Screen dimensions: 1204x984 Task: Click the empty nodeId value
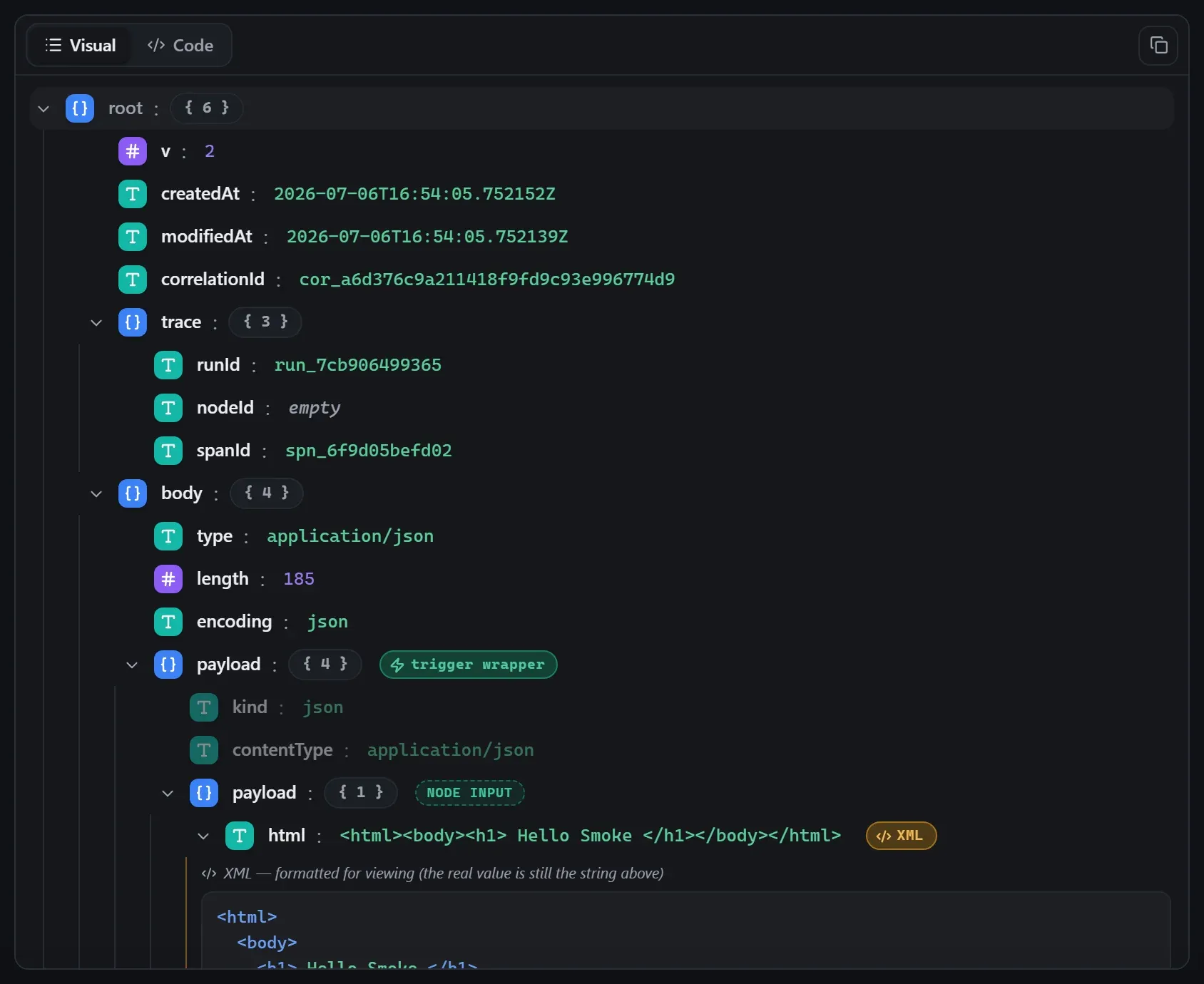pyautogui.click(x=315, y=408)
